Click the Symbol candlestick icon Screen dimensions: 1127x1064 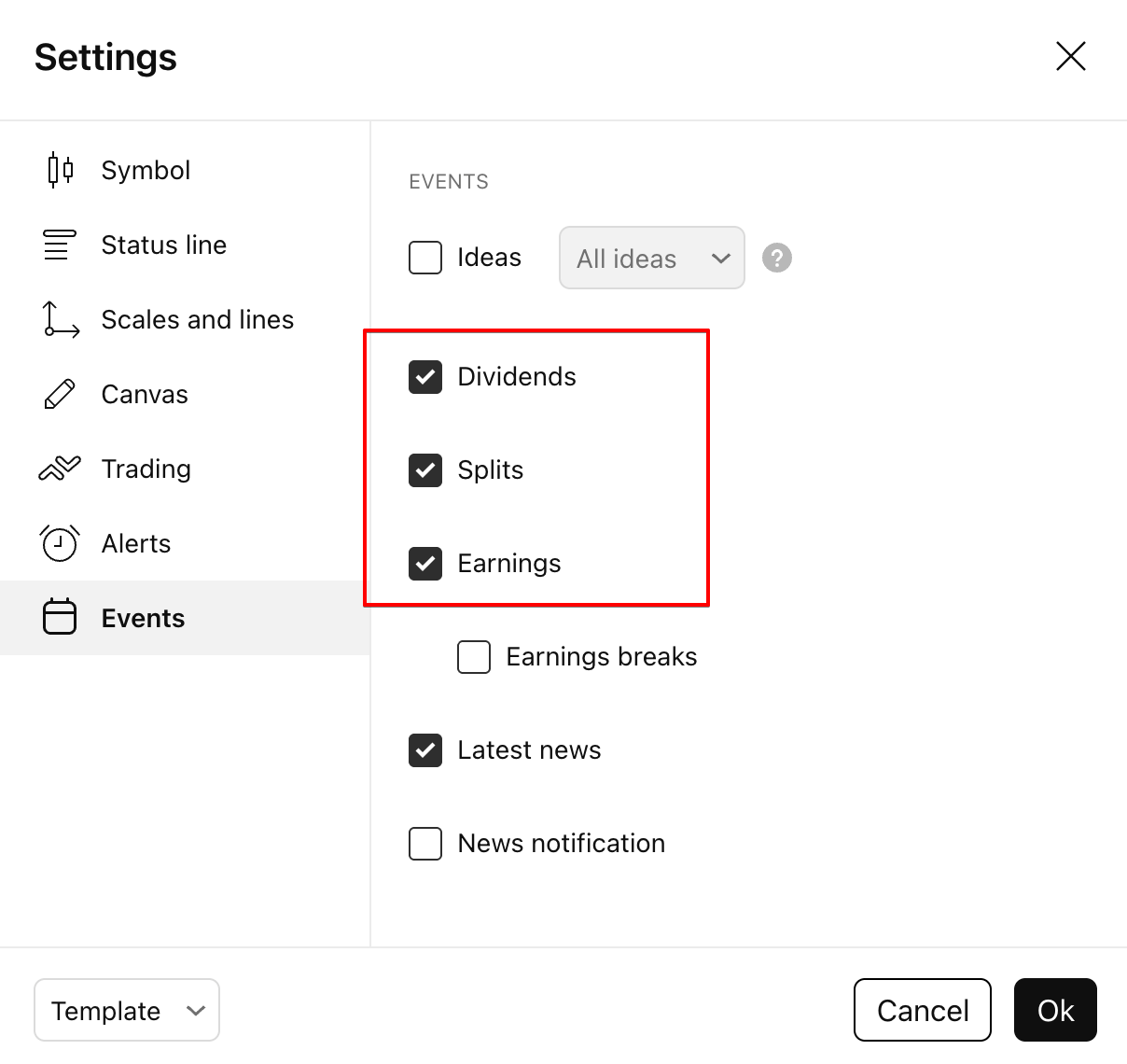pyautogui.click(x=60, y=170)
